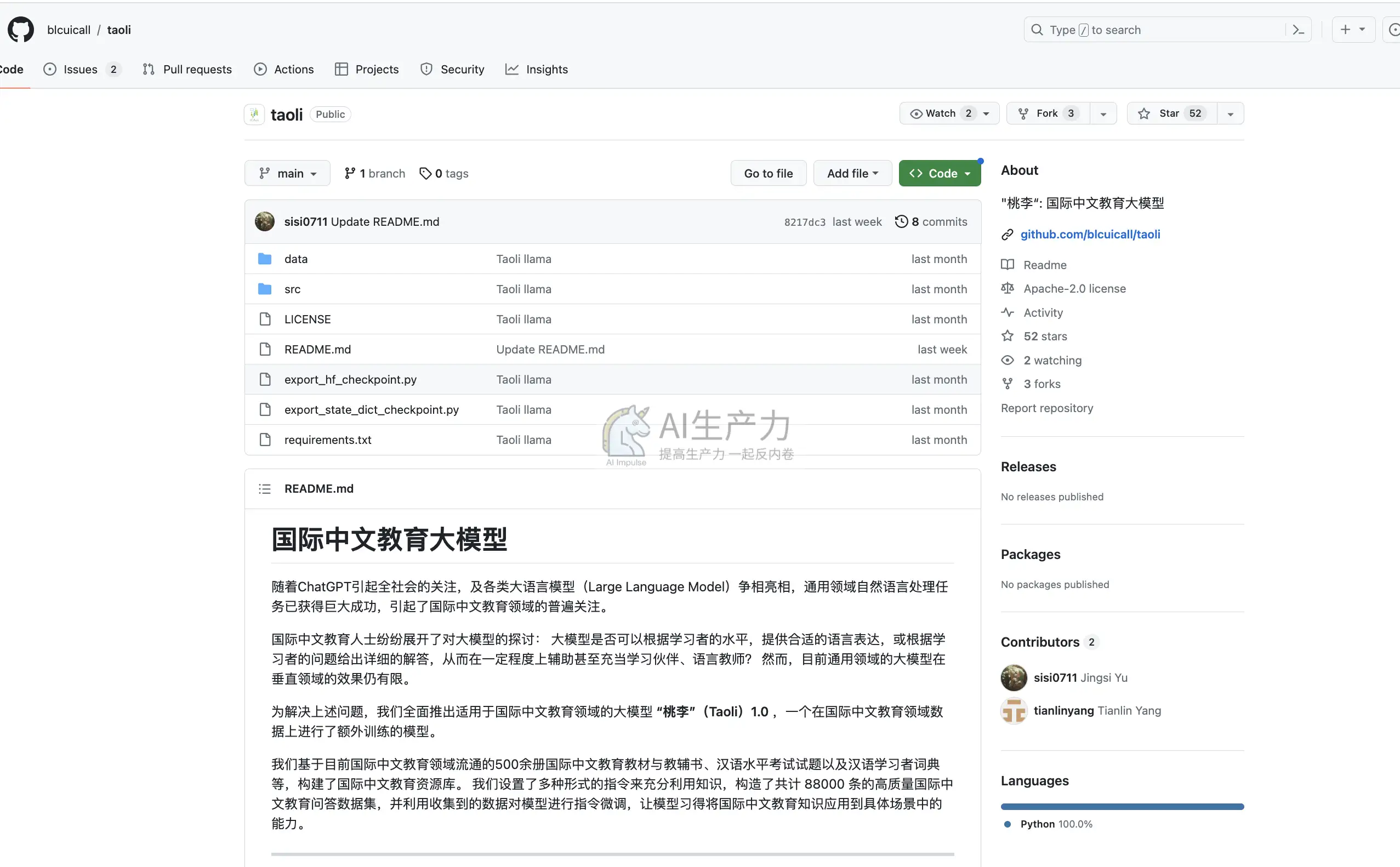
Task: Expand the Star lists dropdown arrow
Action: click(1230, 113)
